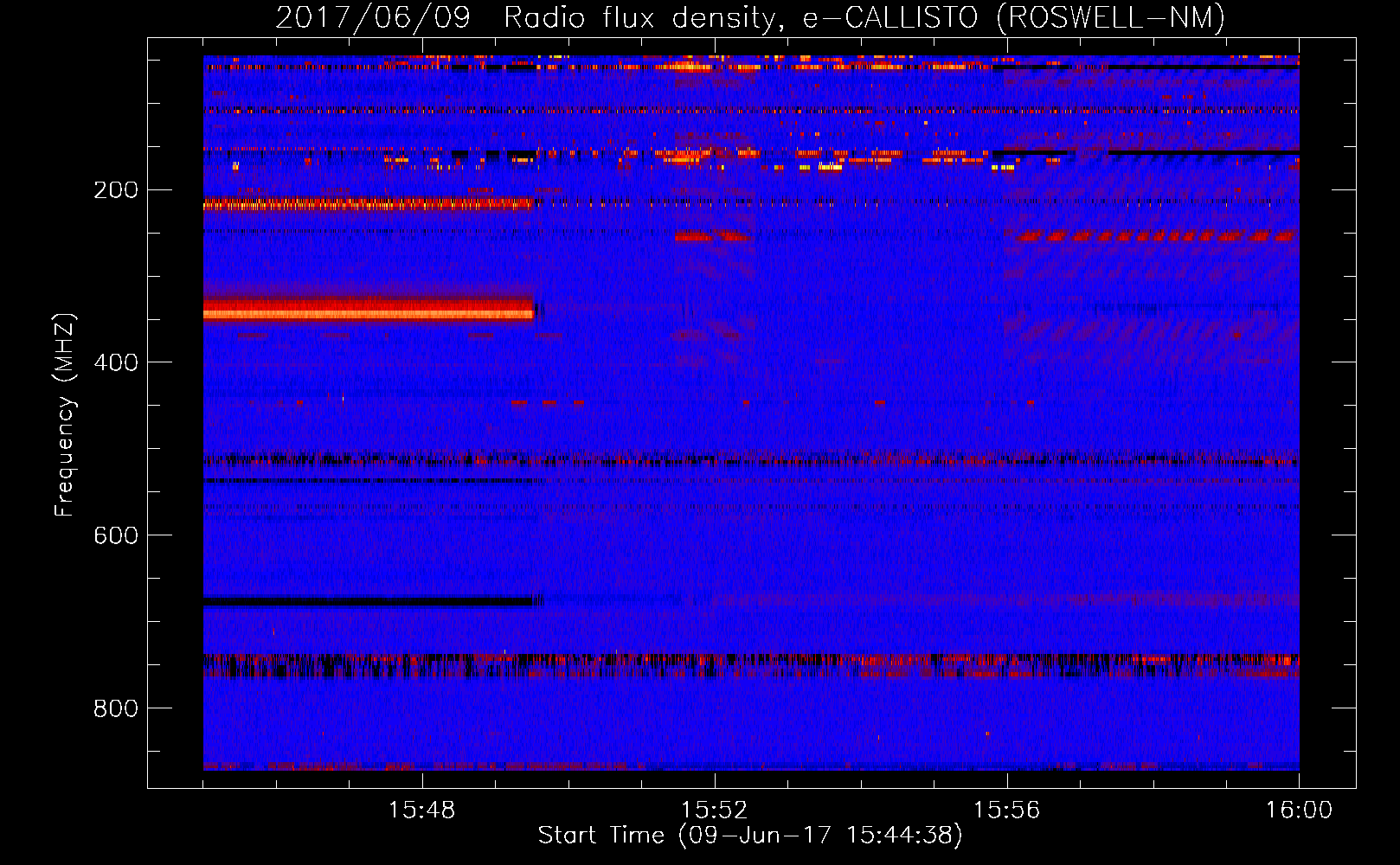Click the 'Frequency (MHZ)' axis label
This screenshot has height=865, width=1400.
pyautogui.click(x=65, y=414)
